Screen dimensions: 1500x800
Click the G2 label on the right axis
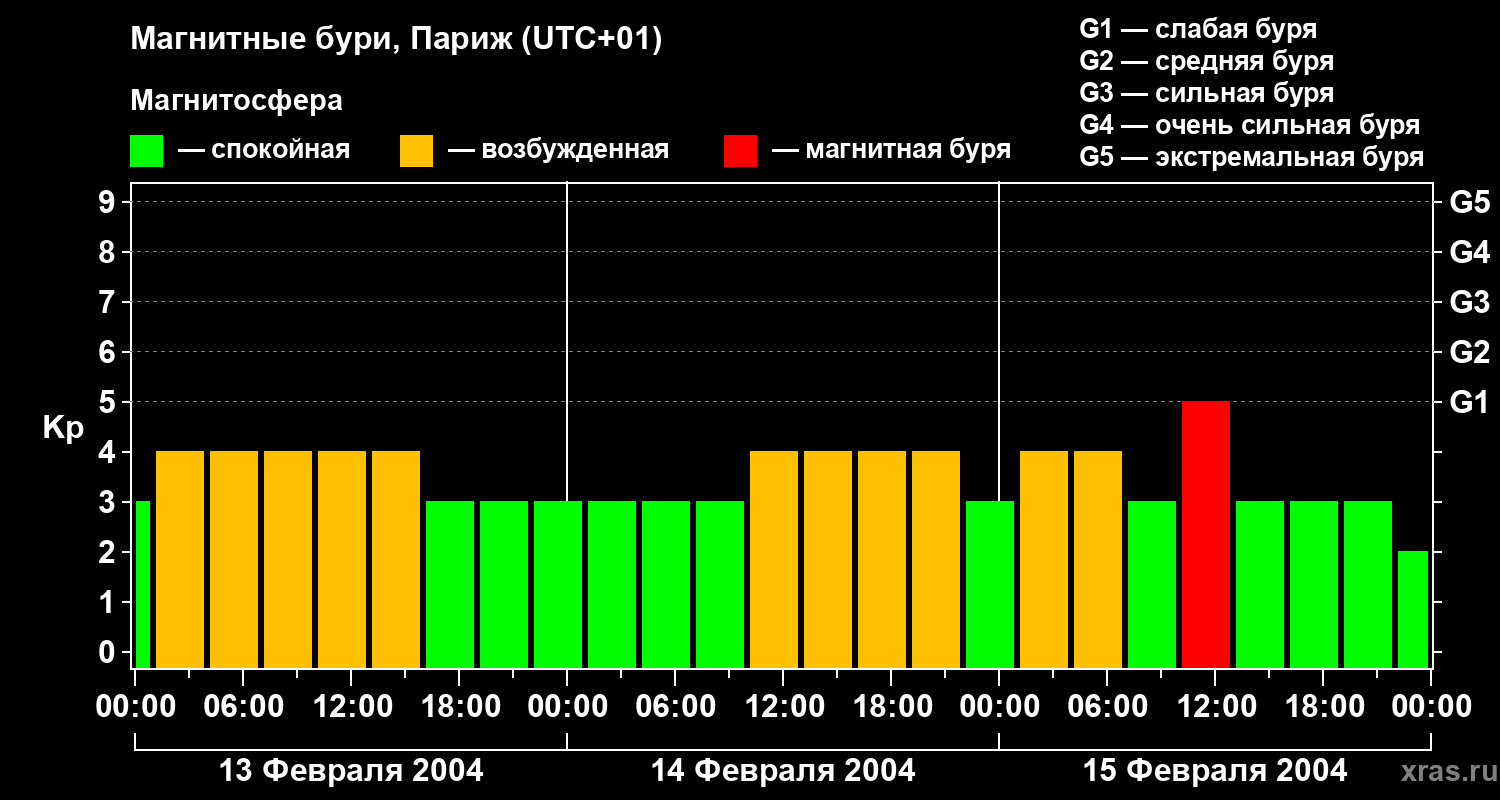coord(1470,352)
